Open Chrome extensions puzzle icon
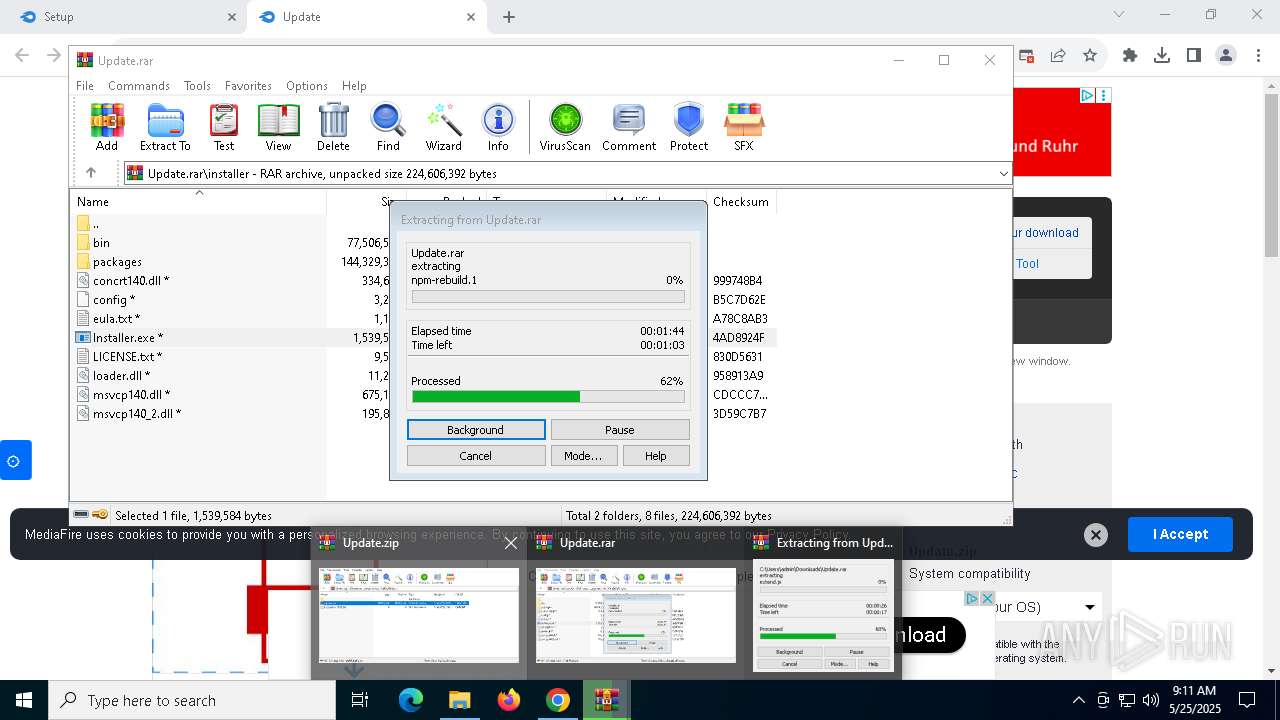Screen dimensions: 1280x720 coord(1130,56)
